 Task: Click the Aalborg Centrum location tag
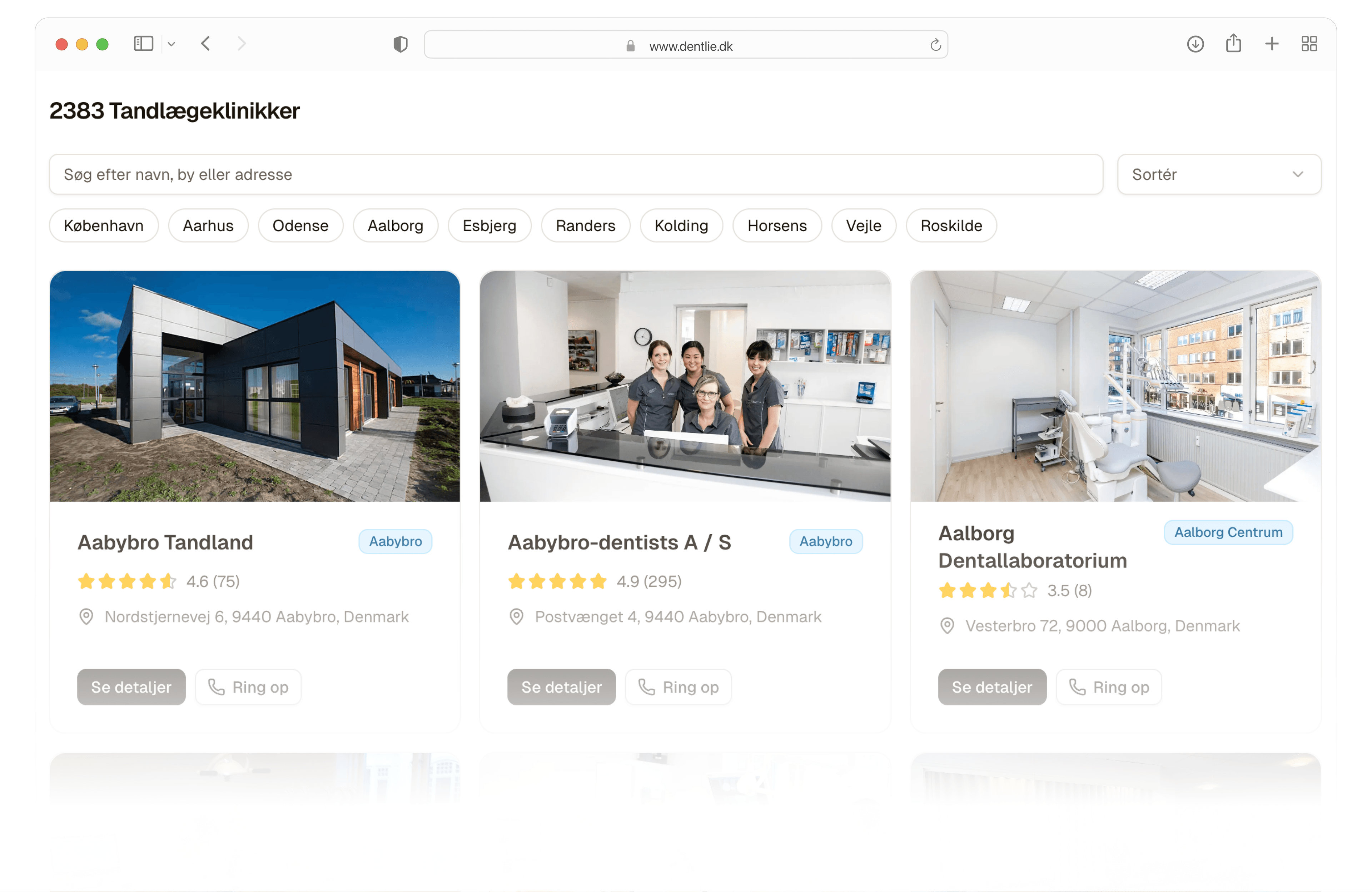[1228, 532]
